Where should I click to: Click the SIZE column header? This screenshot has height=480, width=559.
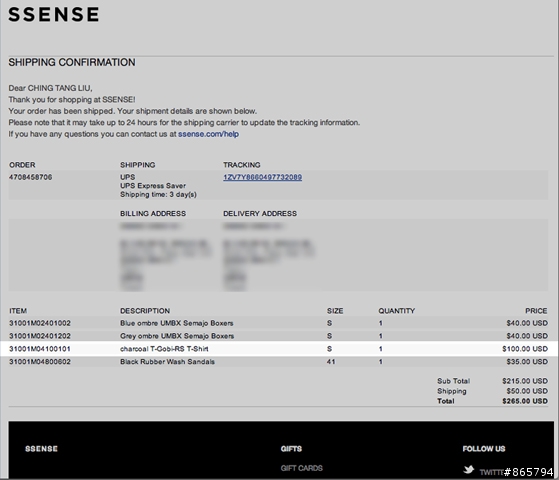click(x=335, y=311)
